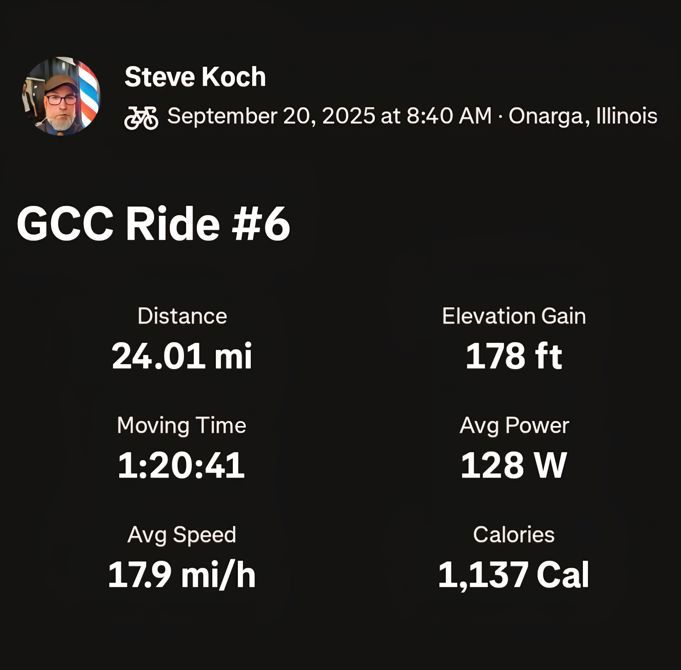Click the 128 W power value

click(x=514, y=465)
